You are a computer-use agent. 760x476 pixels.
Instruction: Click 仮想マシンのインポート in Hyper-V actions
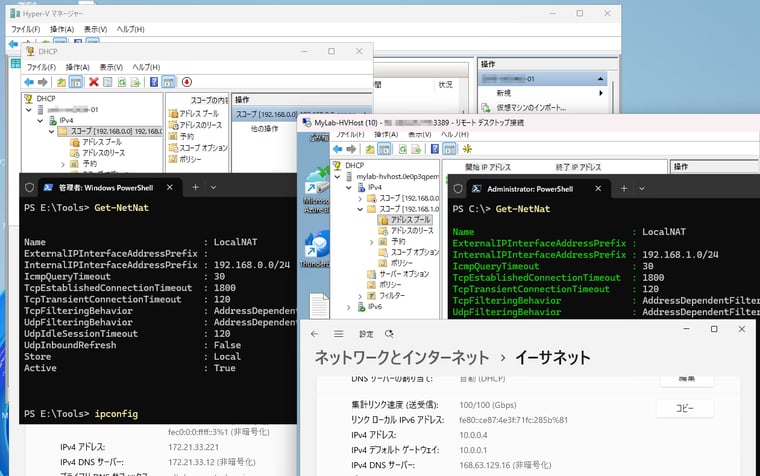[x=531, y=107]
